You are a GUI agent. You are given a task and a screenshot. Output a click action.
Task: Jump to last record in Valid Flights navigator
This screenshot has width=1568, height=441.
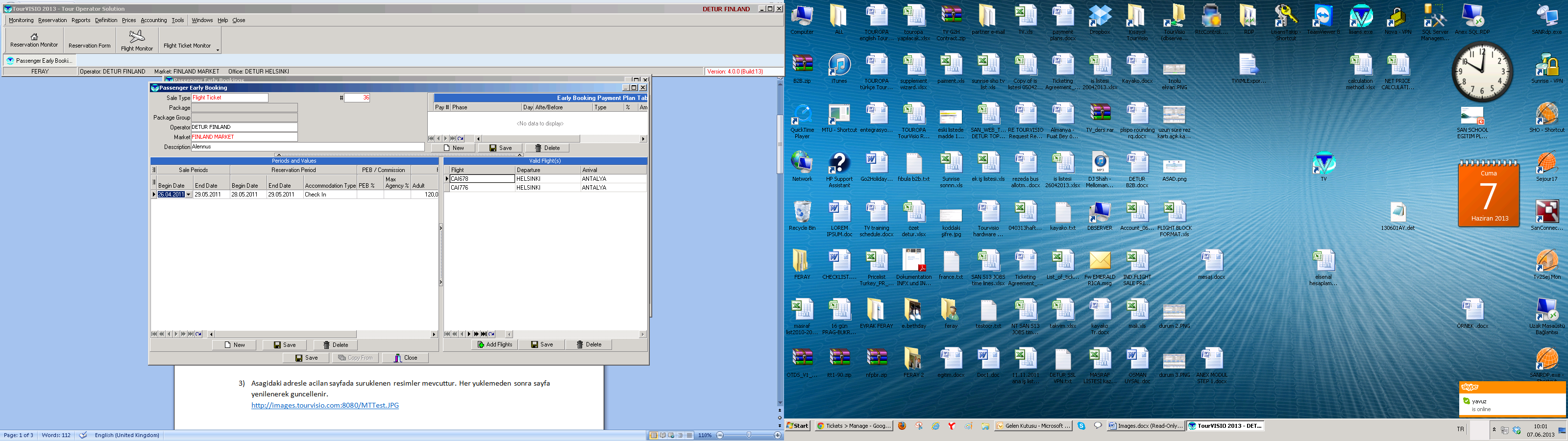pos(484,334)
